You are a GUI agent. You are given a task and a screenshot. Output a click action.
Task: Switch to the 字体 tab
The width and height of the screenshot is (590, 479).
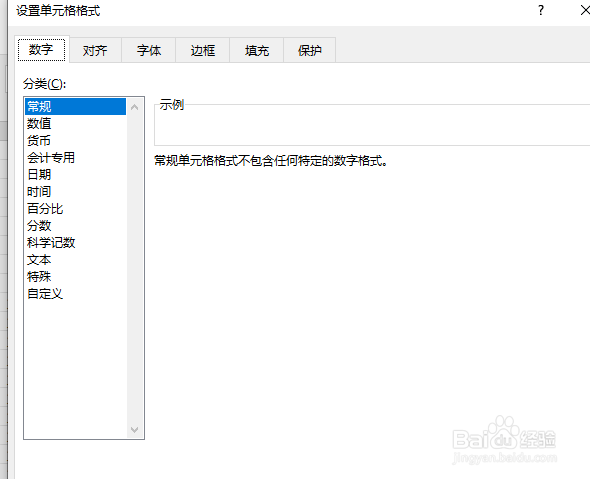(x=149, y=50)
